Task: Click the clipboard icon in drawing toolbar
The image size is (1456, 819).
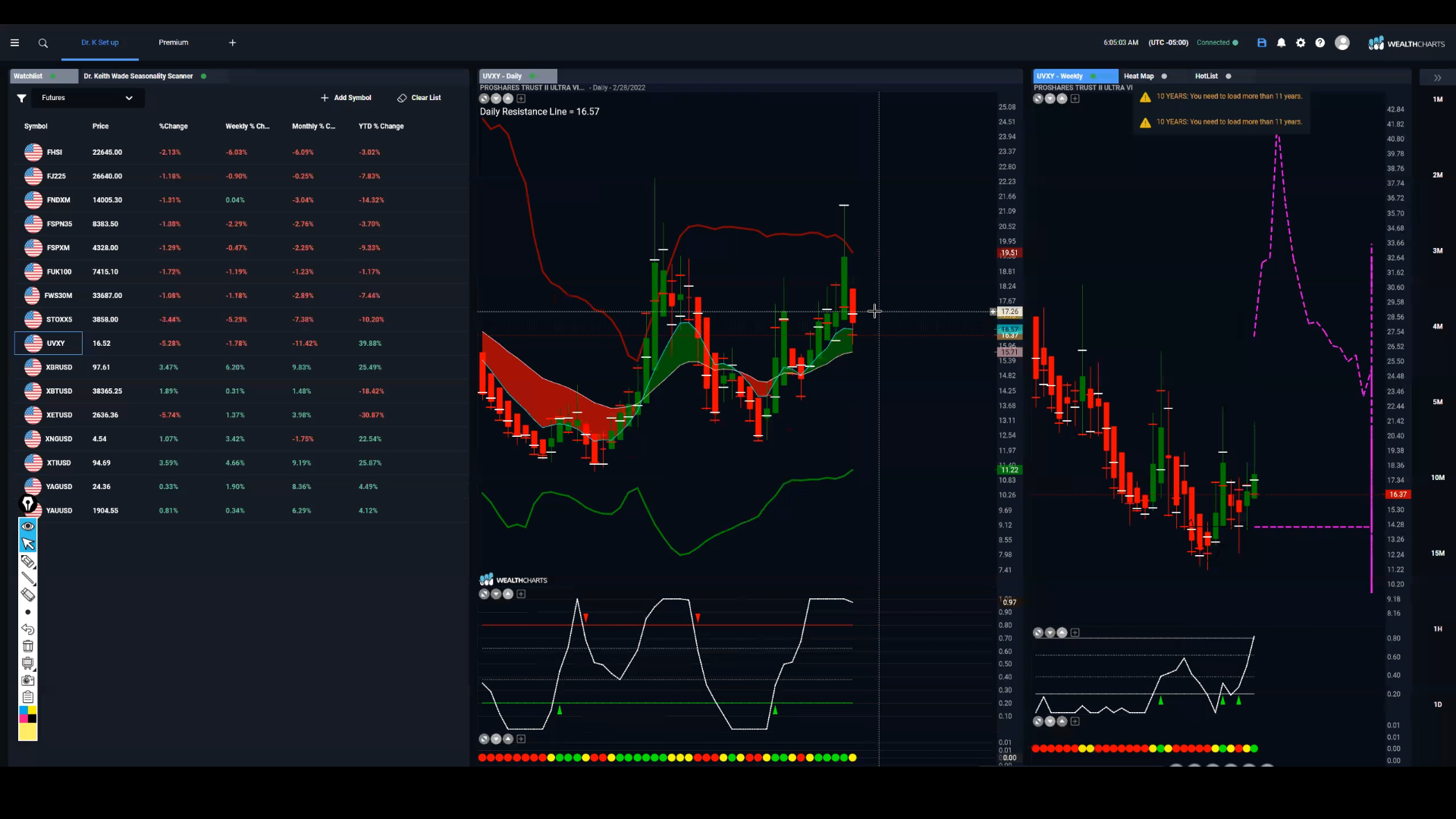Action: pyautogui.click(x=28, y=697)
